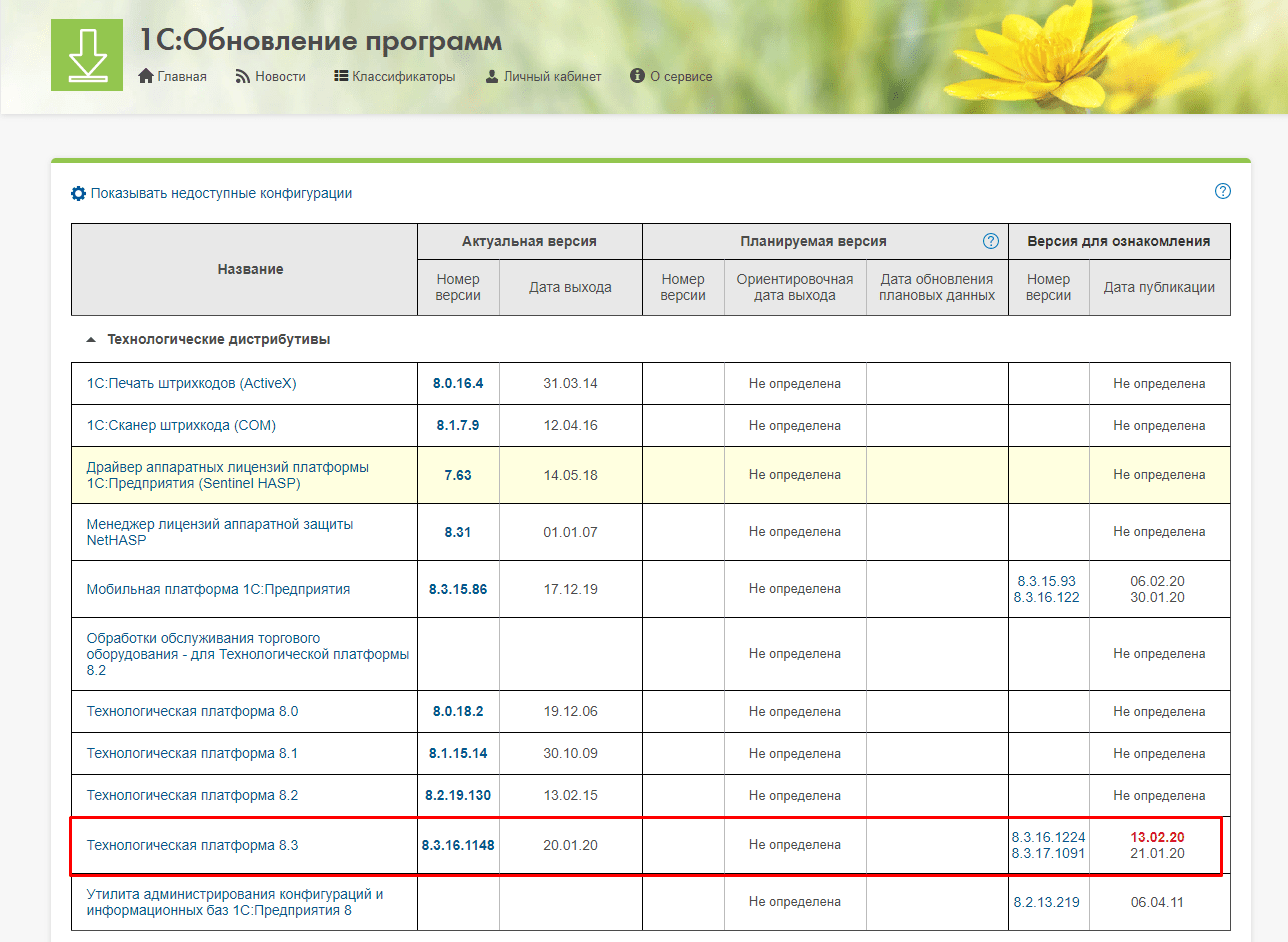The height and width of the screenshot is (942, 1288).
Task: Open Технологическая платформа 8.2 link
Action: [x=192, y=795]
